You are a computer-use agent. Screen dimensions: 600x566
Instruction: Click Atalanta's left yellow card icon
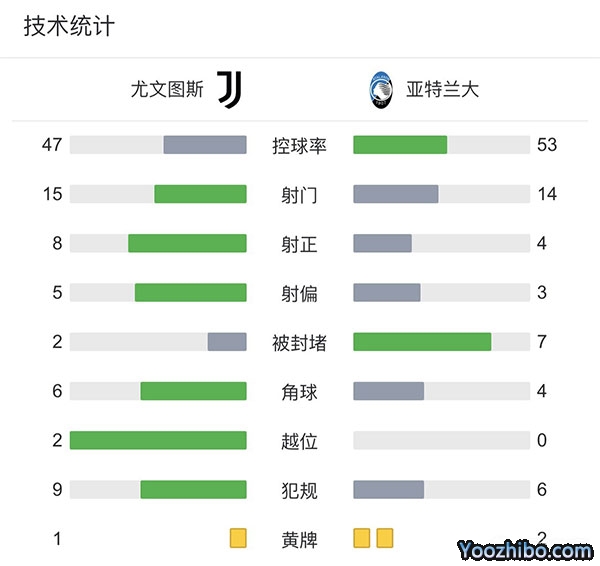point(362,539)
